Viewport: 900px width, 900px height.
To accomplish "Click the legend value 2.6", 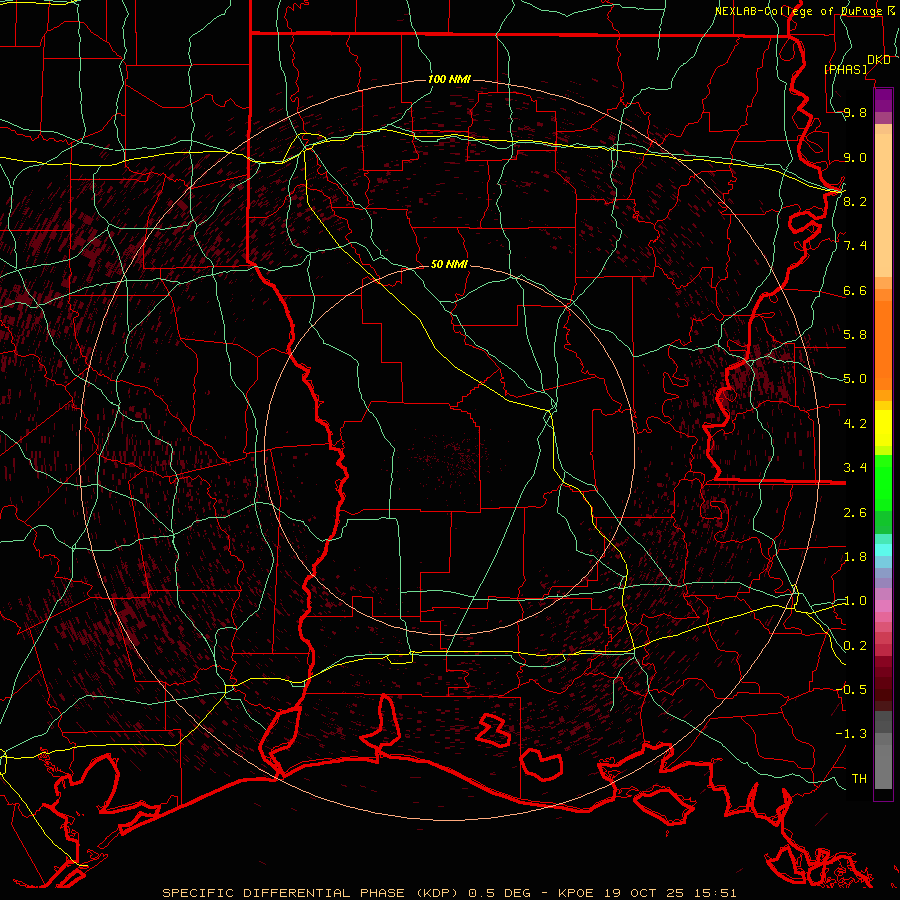I will (855, 512).
